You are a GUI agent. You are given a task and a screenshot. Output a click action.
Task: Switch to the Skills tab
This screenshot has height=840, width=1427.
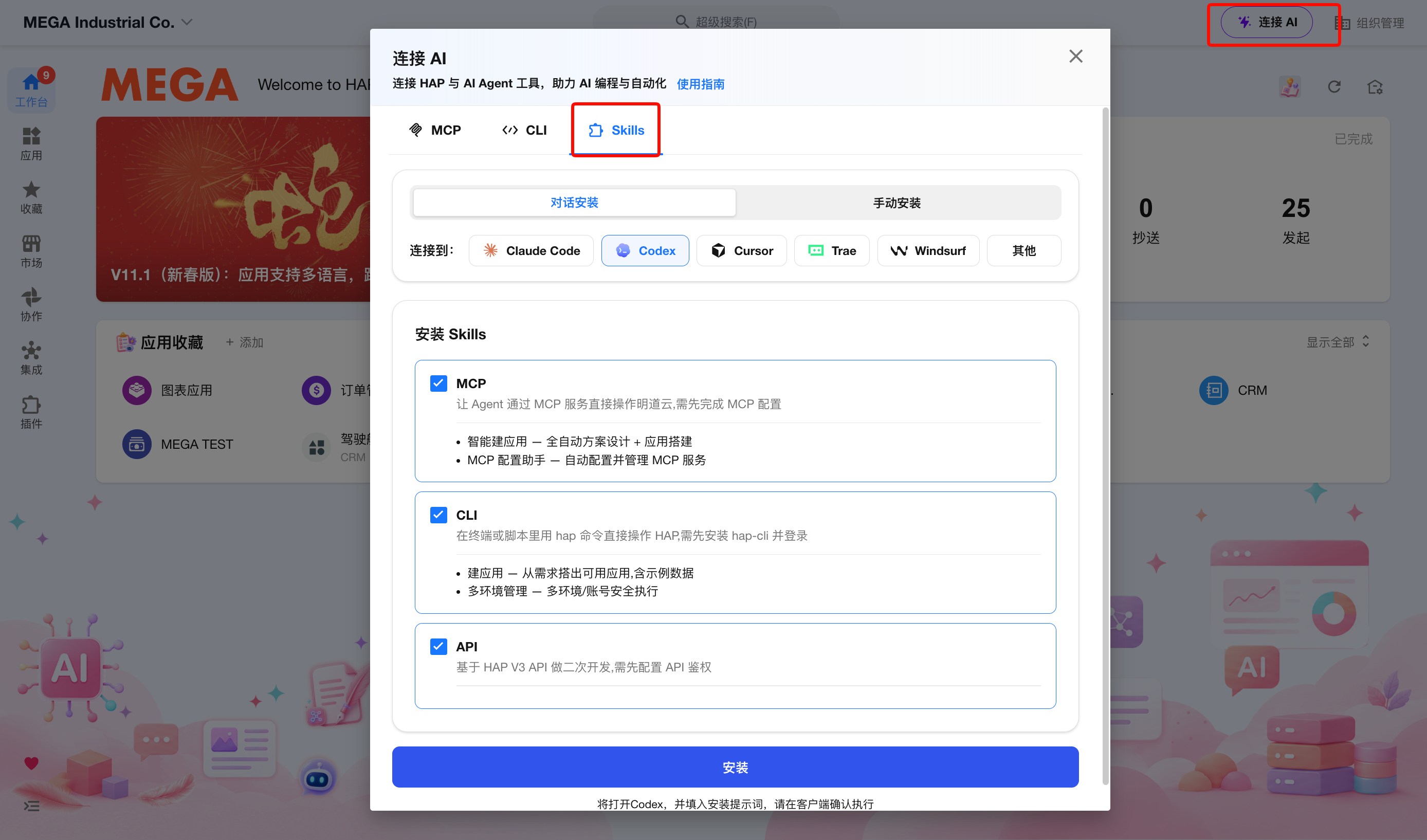[x=616, y=130]
